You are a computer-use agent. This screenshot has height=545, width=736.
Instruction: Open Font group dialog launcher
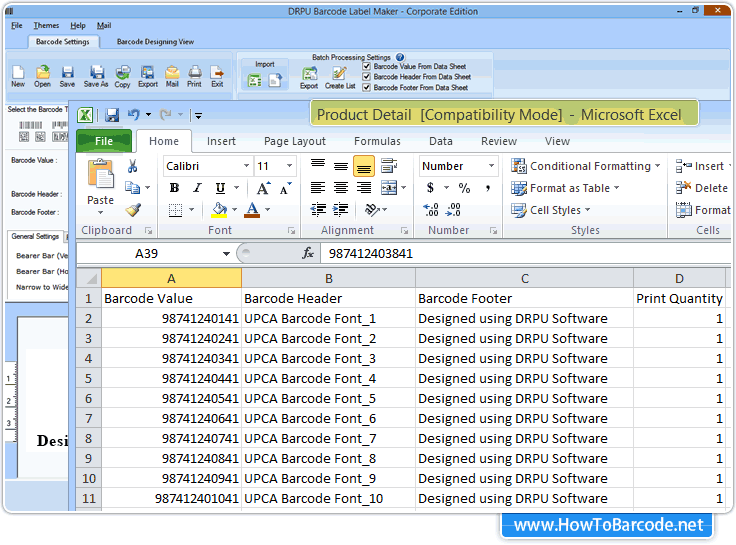291,230
